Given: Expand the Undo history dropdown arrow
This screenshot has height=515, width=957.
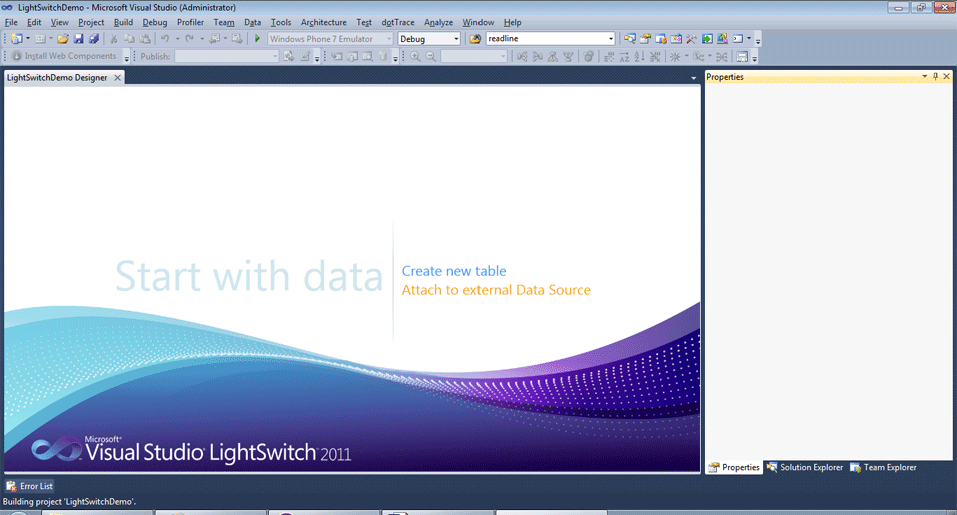Looking at the screenshot, I should [178, 38].
